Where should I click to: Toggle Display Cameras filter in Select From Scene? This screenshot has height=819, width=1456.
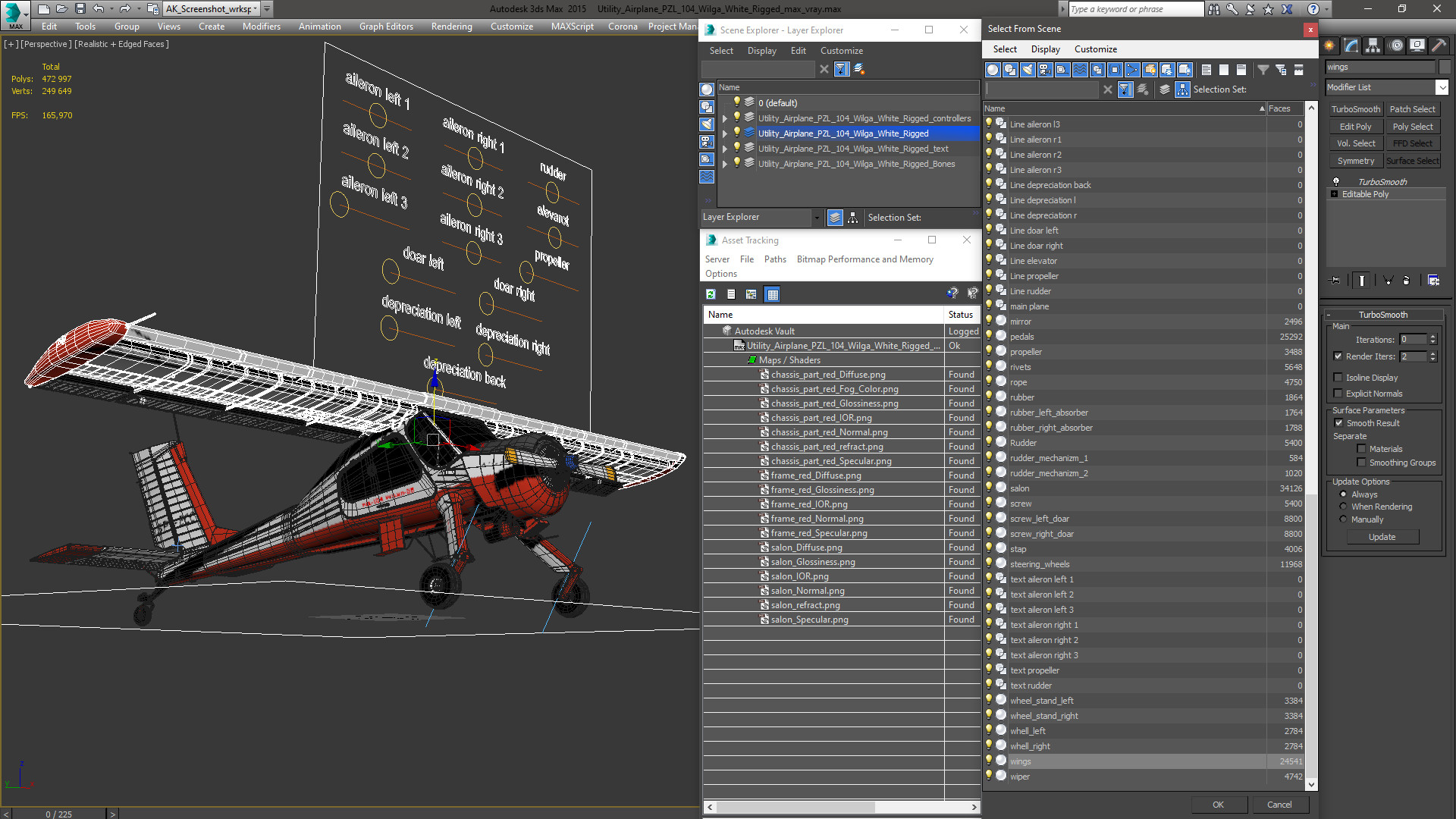(x=1045, y=70)
